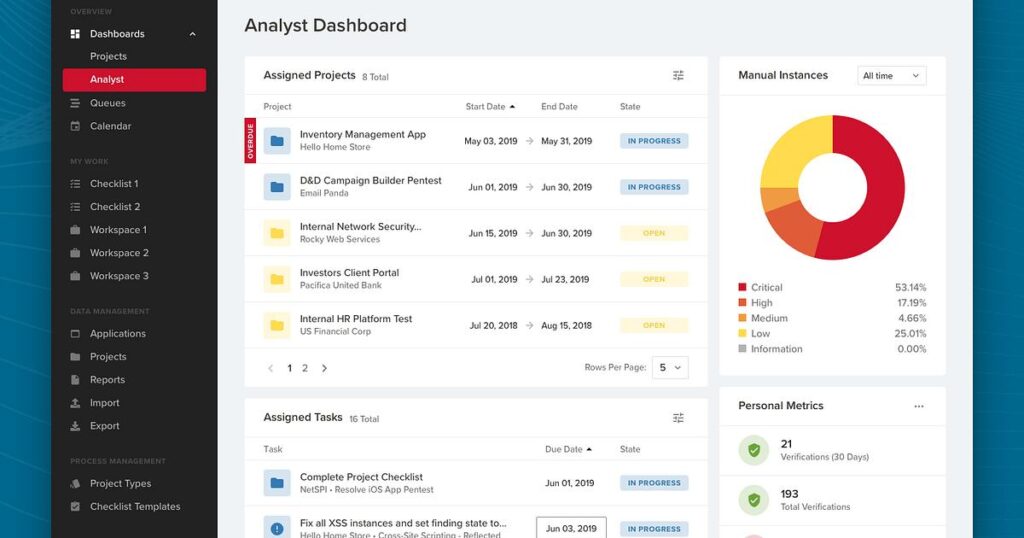
Task: Click the Checklist 2 list icon
Action: tap(75, 207)
